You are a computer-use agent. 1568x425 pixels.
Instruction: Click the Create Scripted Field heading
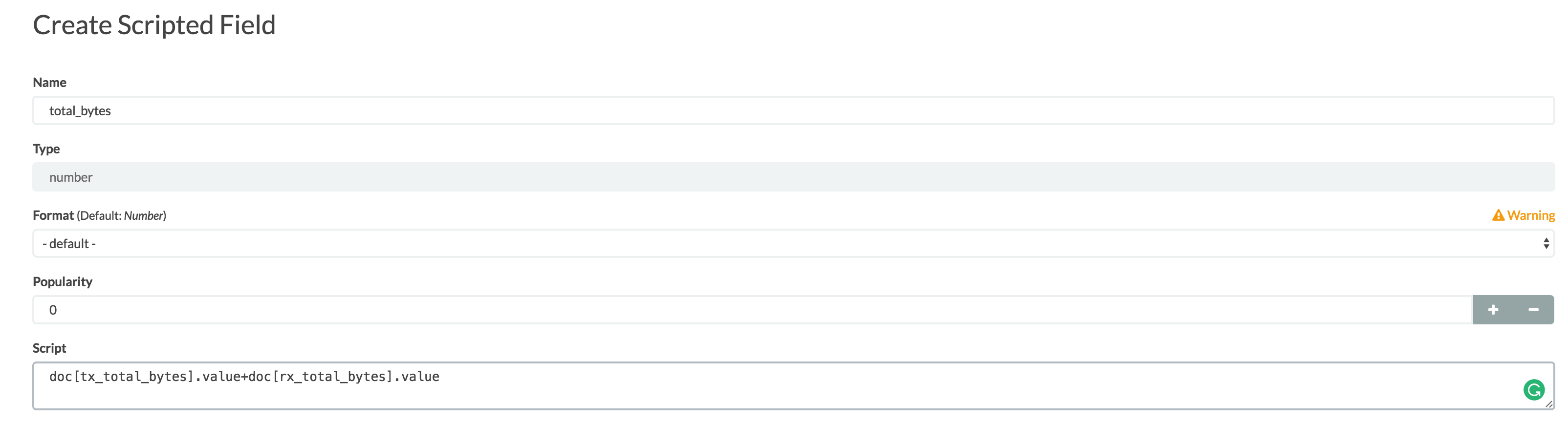pos(154,25)
